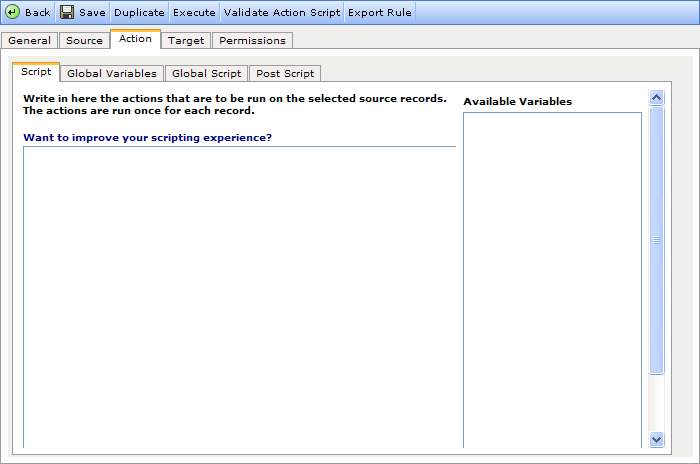Image resolution: width=700 pixels, height=464 pixels.
Task: Open the Global Script sub-tab
Action: [206, 73]
